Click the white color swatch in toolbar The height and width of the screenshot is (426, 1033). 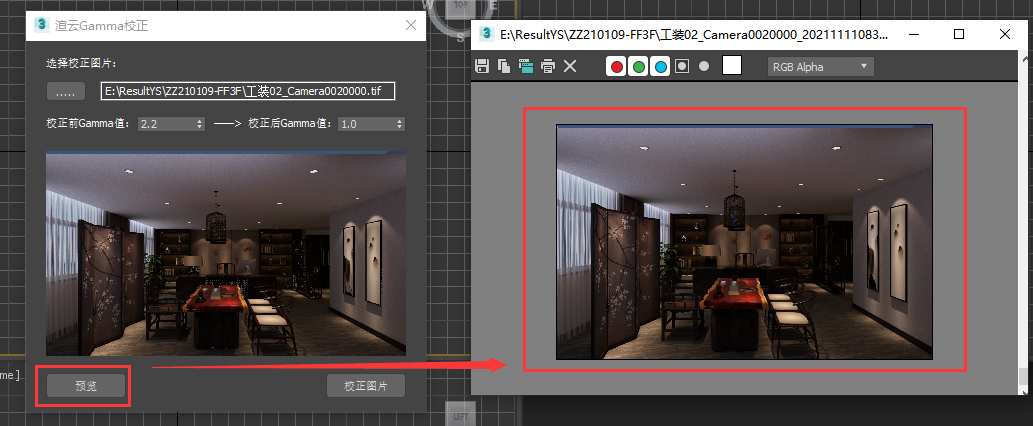tap(732, 66)
